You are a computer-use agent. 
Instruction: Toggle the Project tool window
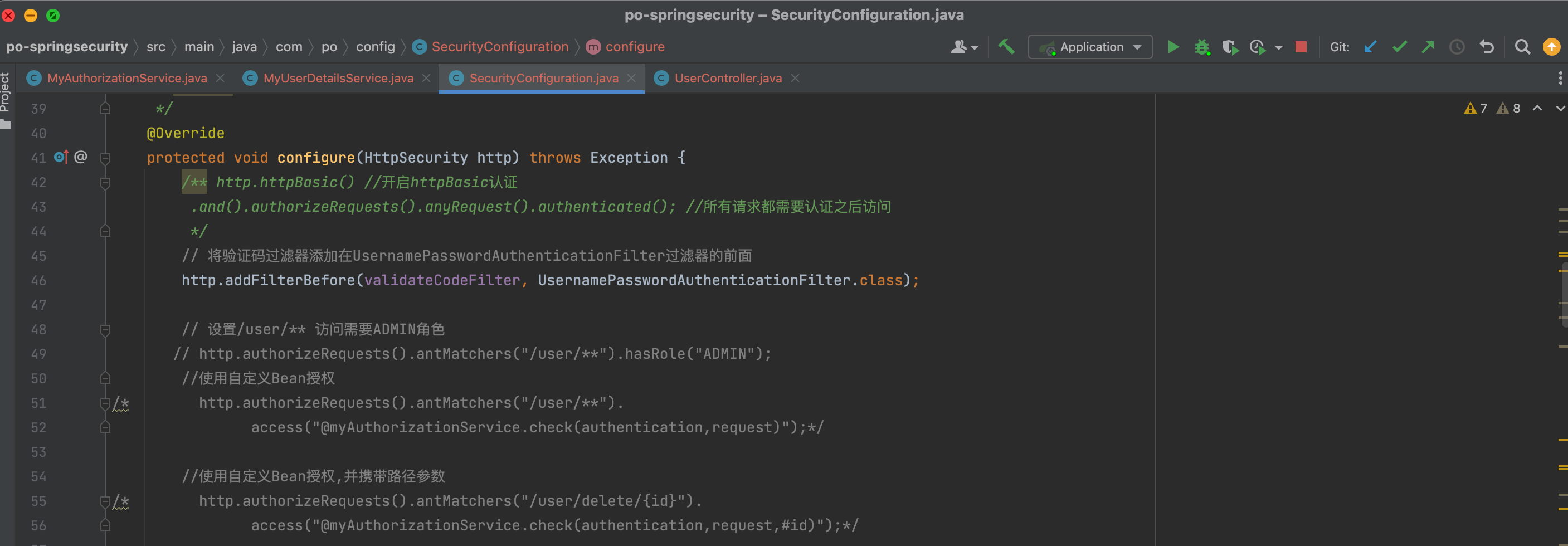pos(6,94)
